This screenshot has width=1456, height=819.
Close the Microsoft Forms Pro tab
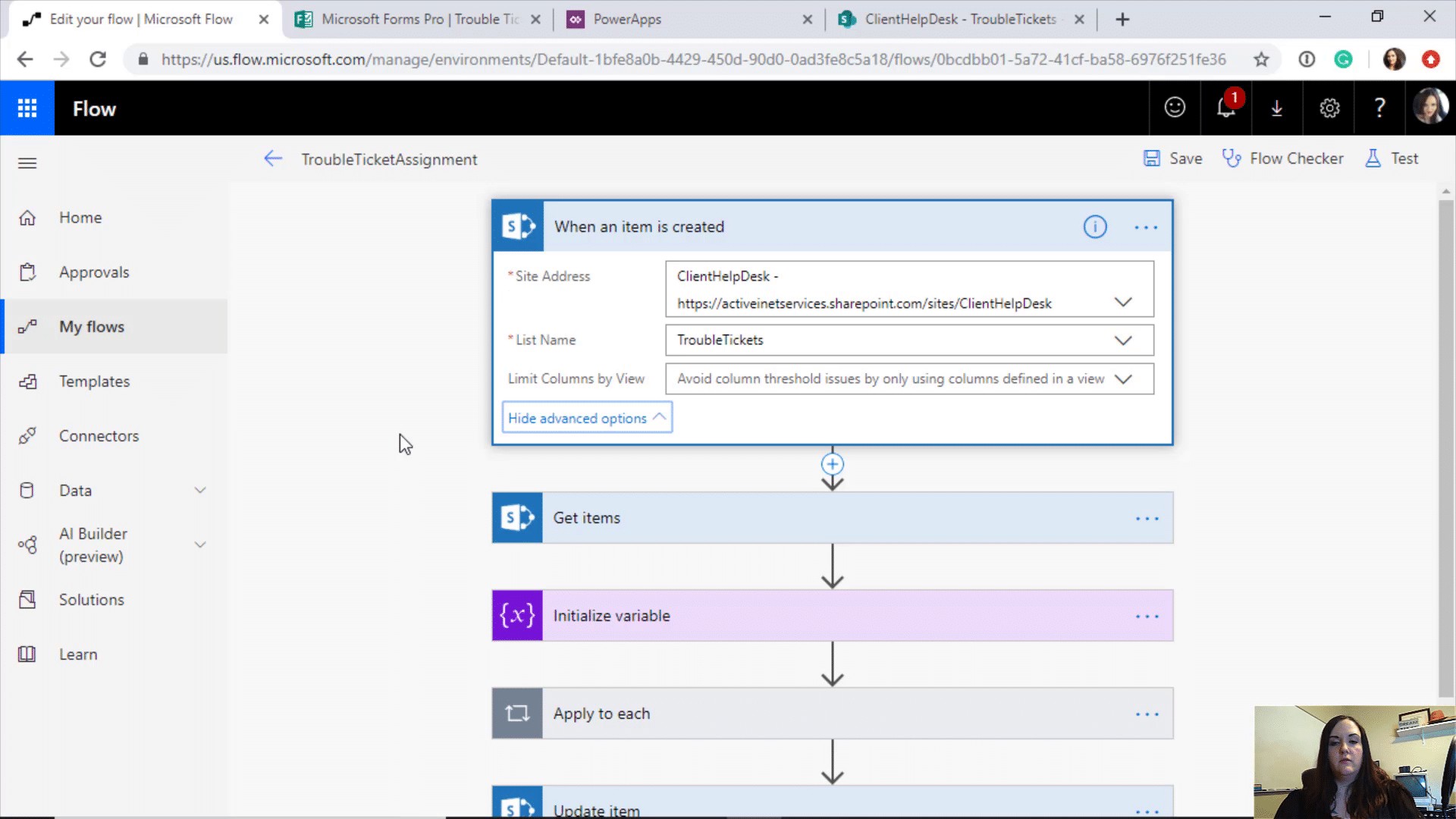click(x=535, y=20)
